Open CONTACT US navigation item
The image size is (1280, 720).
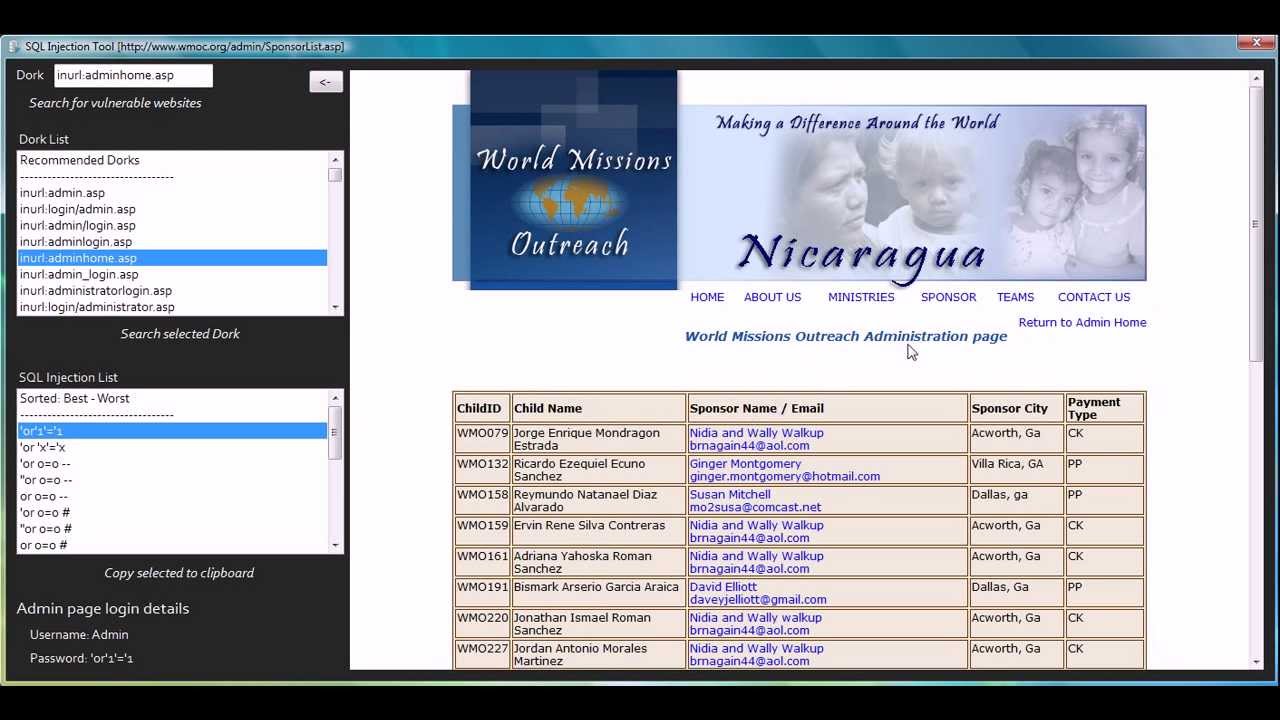(1094, 297)
